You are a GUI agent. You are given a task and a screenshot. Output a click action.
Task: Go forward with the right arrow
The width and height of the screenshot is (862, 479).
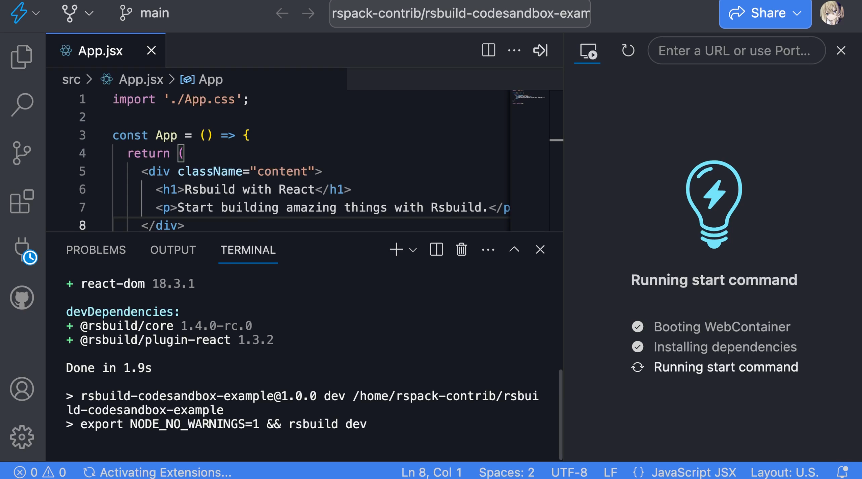308,13
